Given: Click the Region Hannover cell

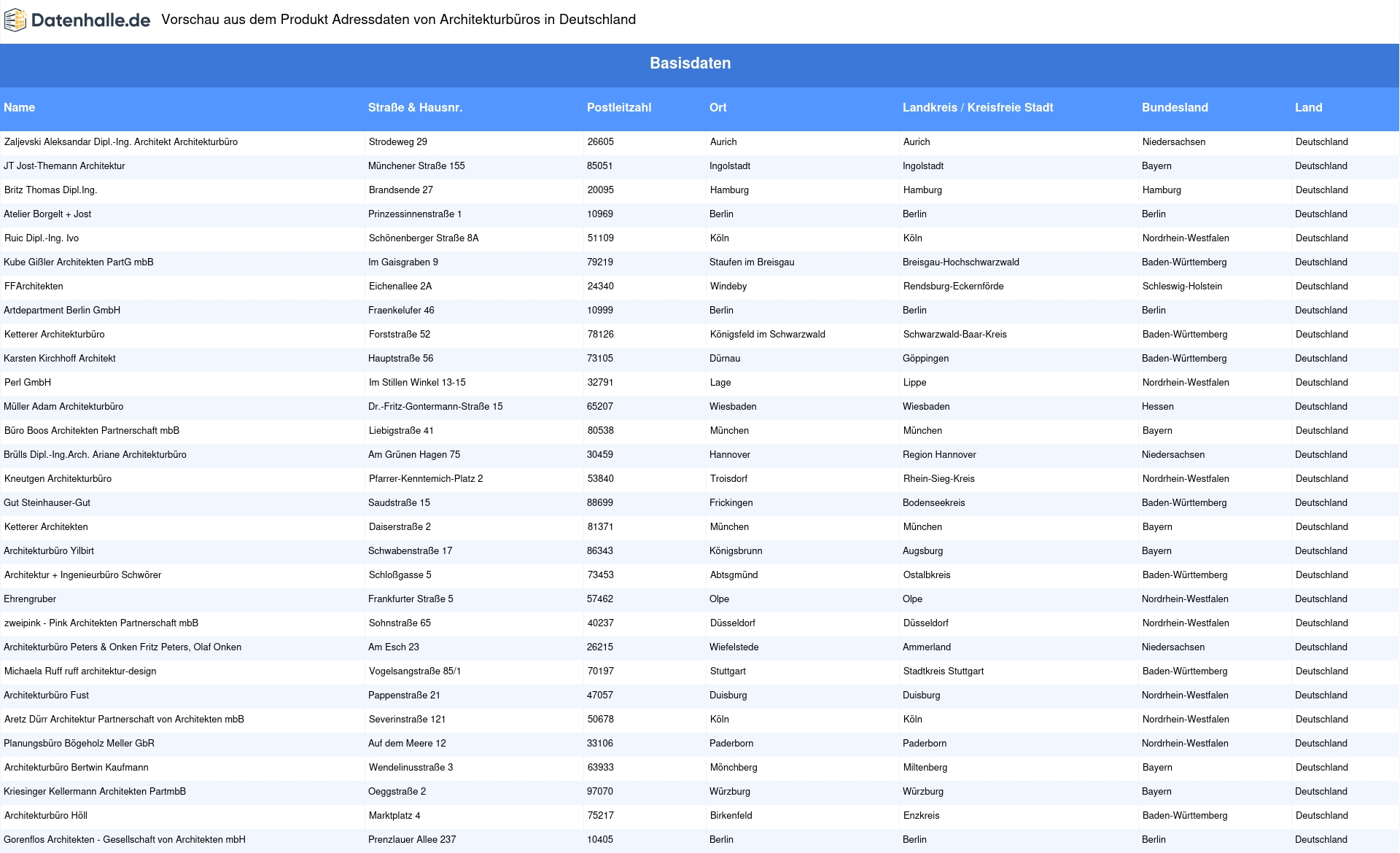Looking at the screenshot, I should [939, 455].
